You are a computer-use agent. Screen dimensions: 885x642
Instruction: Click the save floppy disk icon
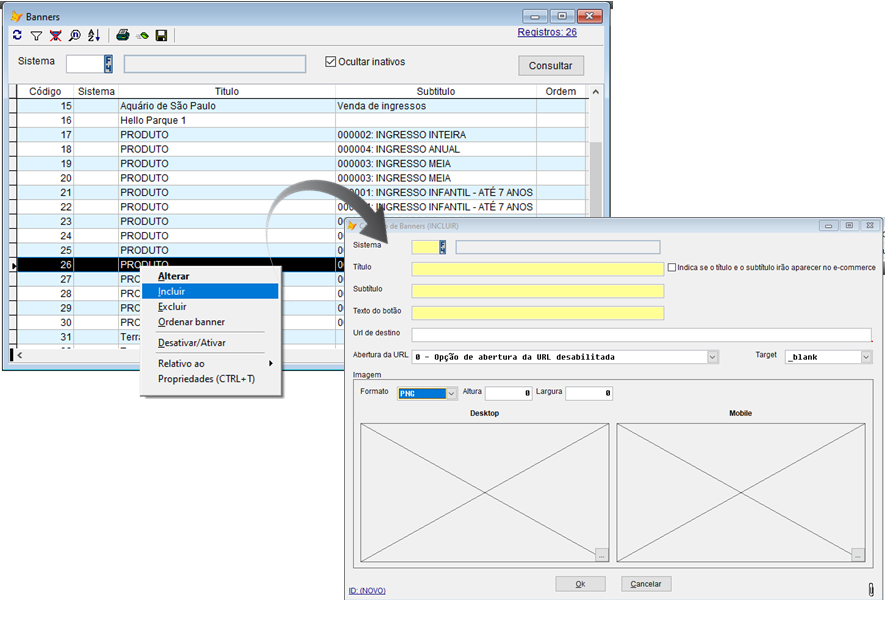coord(161,35)
